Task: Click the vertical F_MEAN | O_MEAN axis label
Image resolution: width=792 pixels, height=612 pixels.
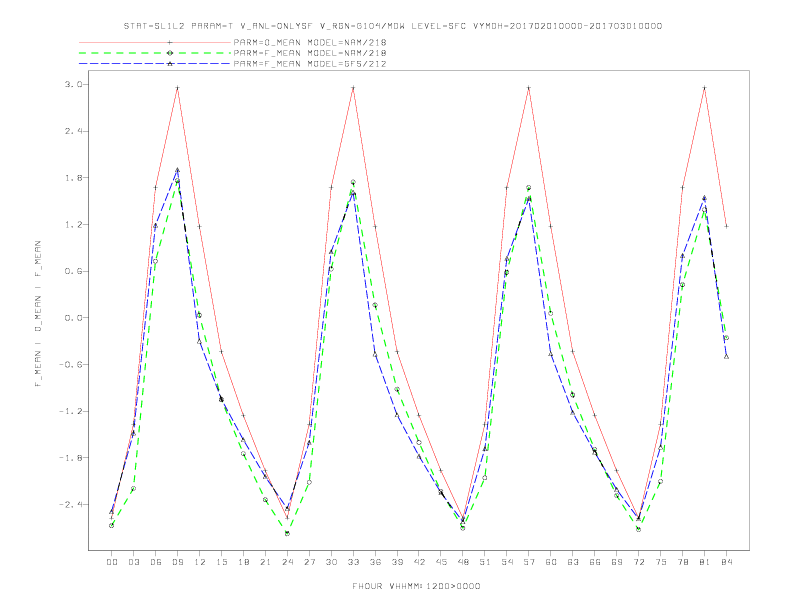Action: 38,314
